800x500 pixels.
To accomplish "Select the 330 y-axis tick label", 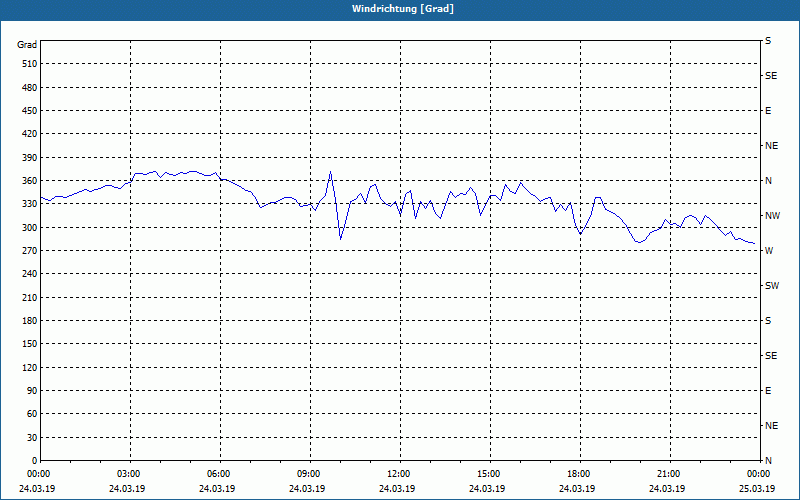I will pos(30,204).
